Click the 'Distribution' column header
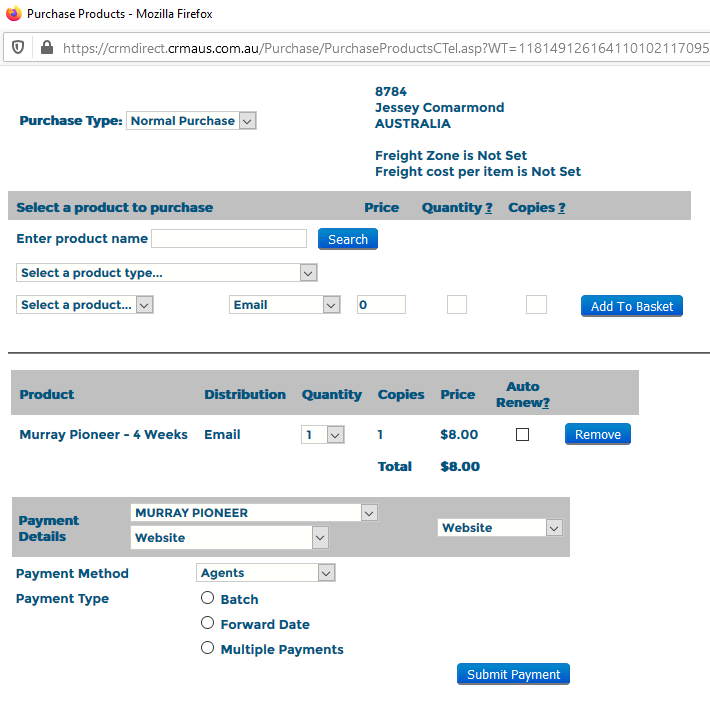Image resolution: width=710 pixels, height=708 pixels. click(x=245, y=394)
